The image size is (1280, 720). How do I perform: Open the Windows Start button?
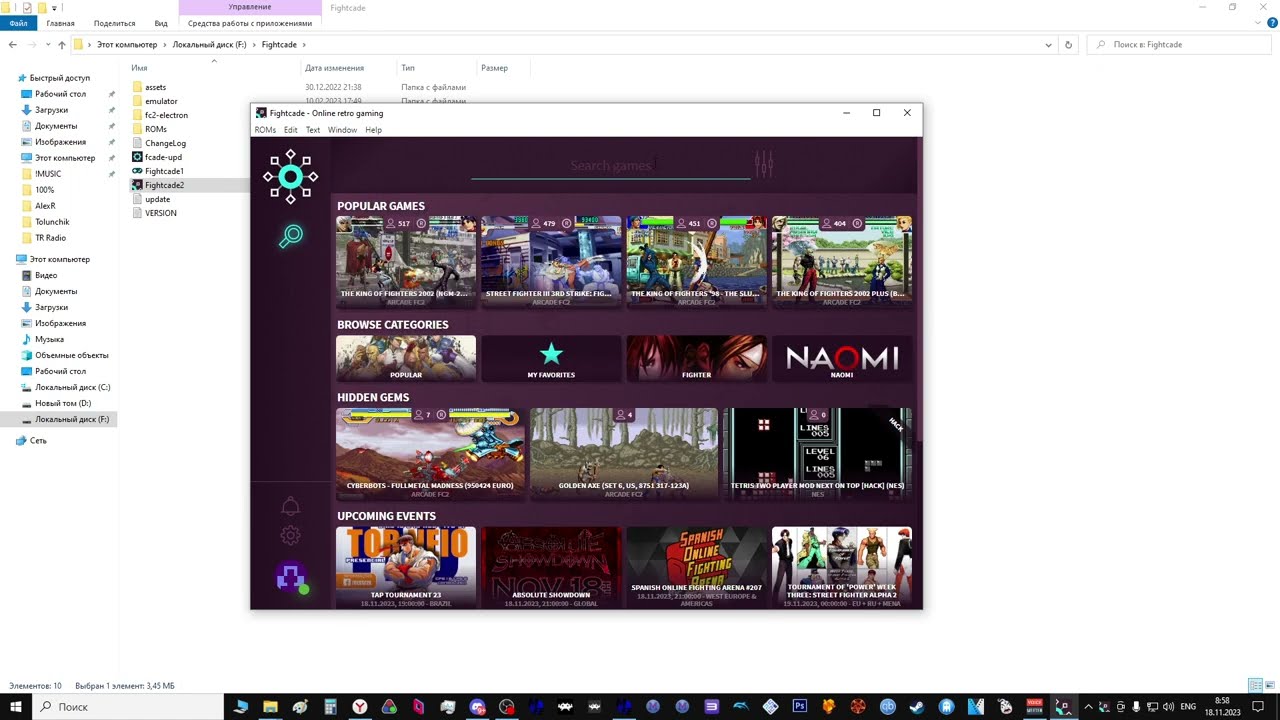click(16, 706)
